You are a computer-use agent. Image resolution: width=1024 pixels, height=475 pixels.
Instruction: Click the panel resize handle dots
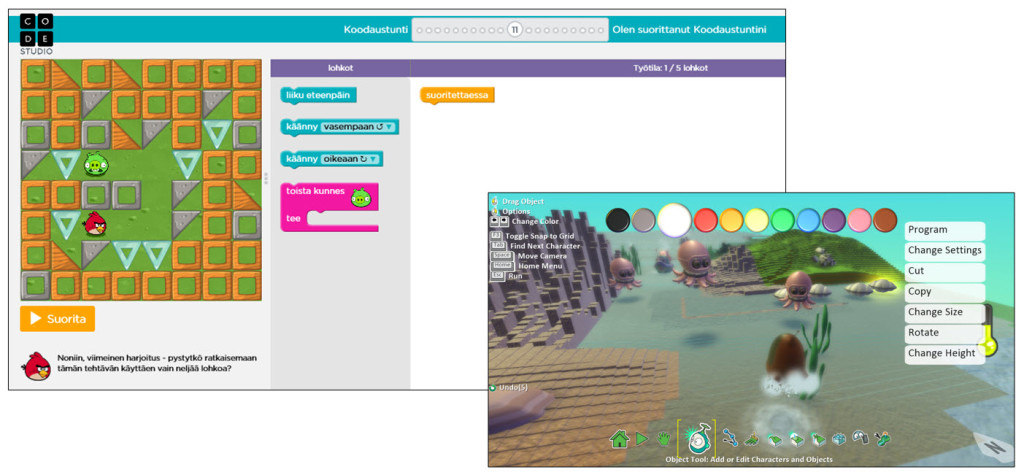[266, 180]
